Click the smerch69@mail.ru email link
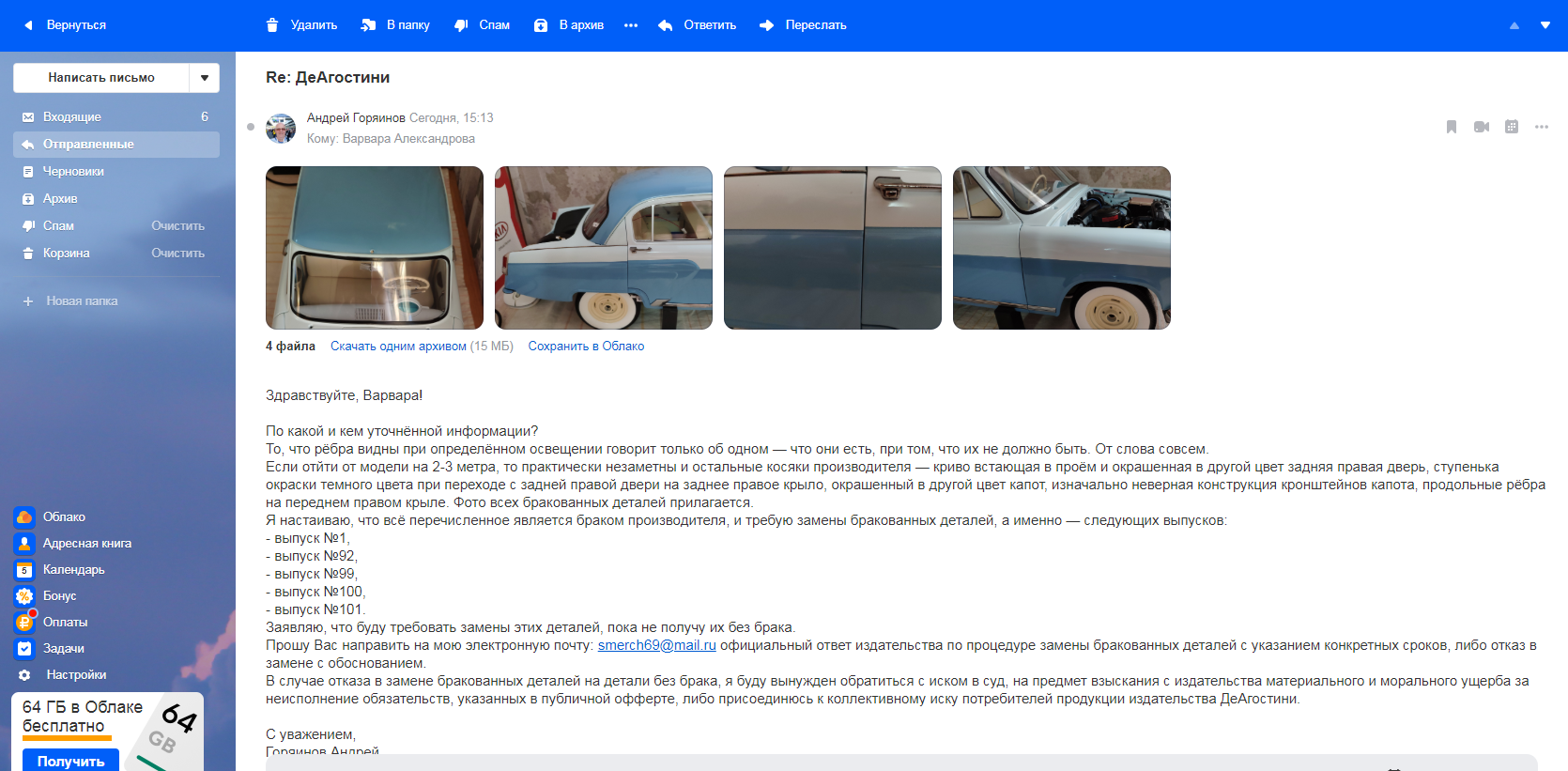The image size is (1568, 771). 656,645
